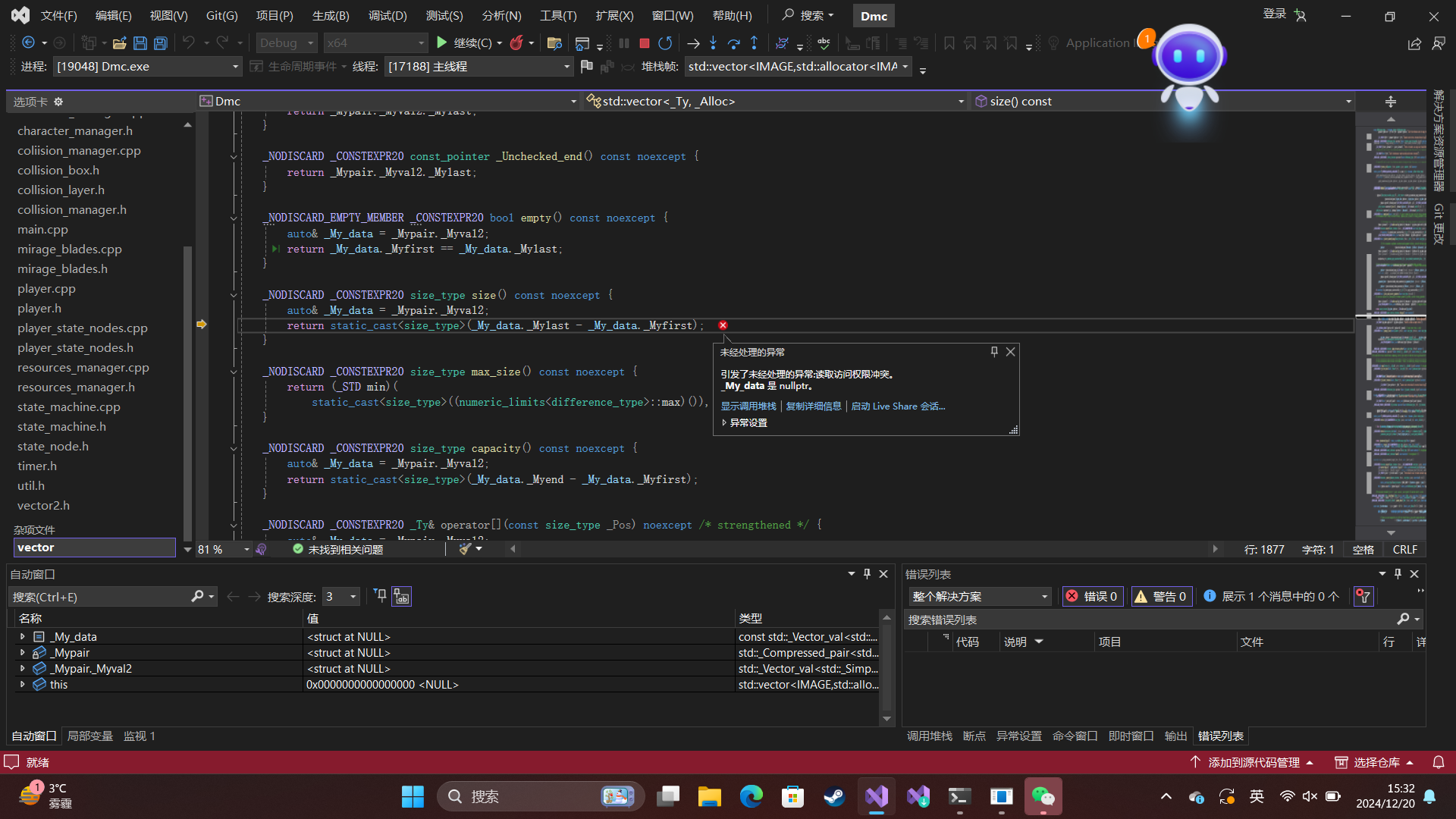Click the 复制详细信息 link
The height and width of the screenshot is (819, 1456).
(814, 406)
